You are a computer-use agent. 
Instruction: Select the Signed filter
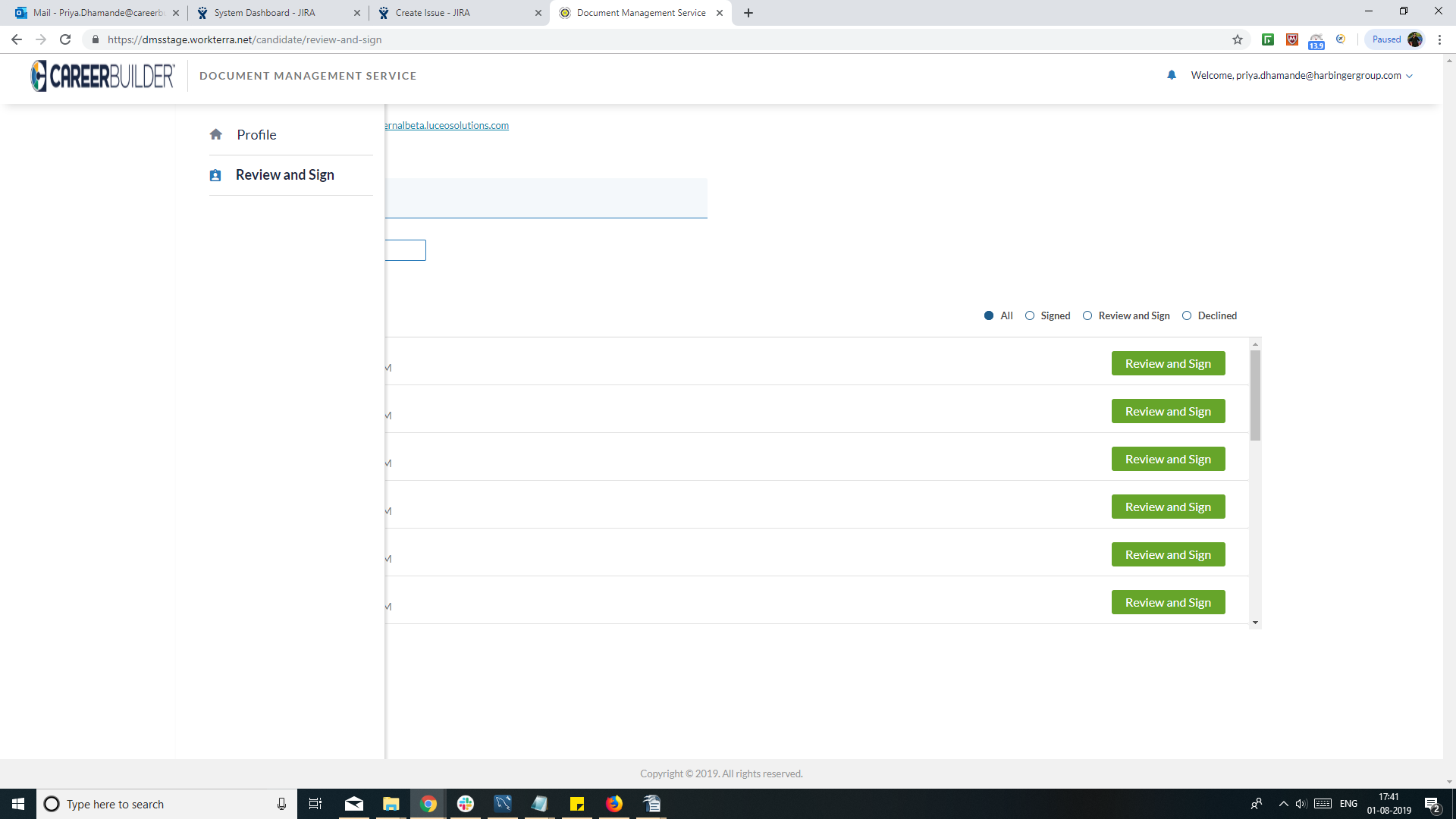pos(1030,315)
